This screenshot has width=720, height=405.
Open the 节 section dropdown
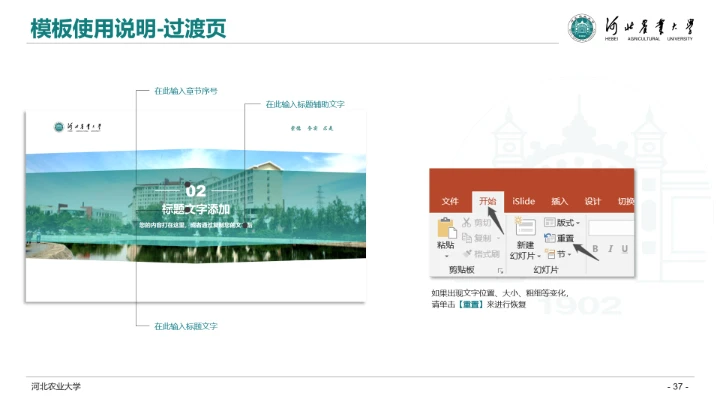[558, 254]
